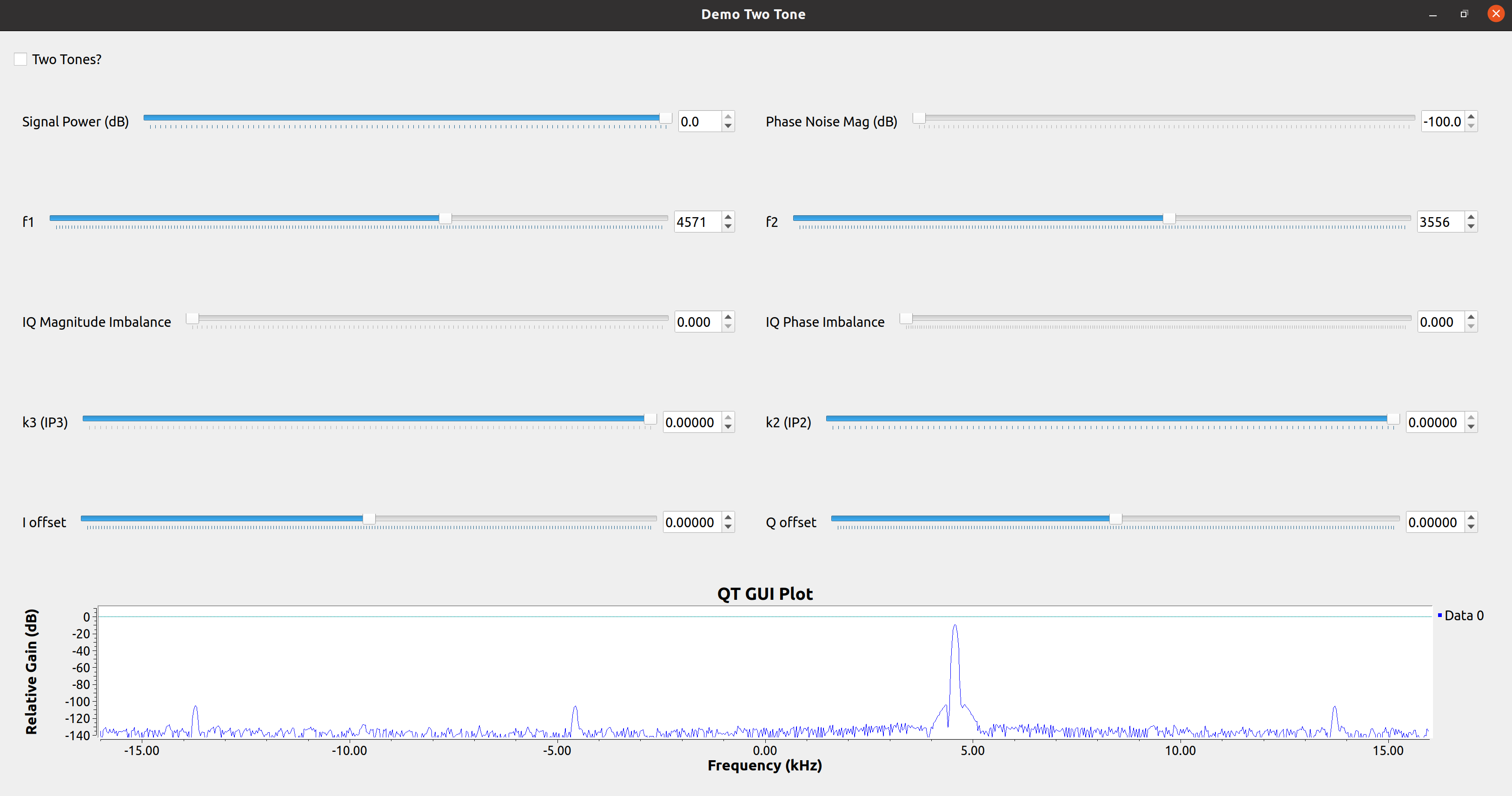Click the f1 slider handle

click(445, 219)
